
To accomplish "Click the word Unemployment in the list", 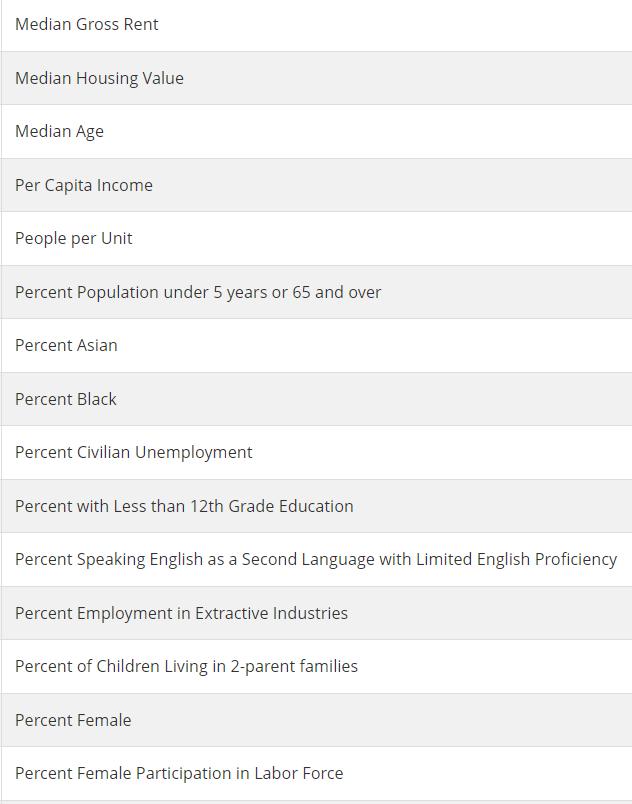I will point(194,453).
